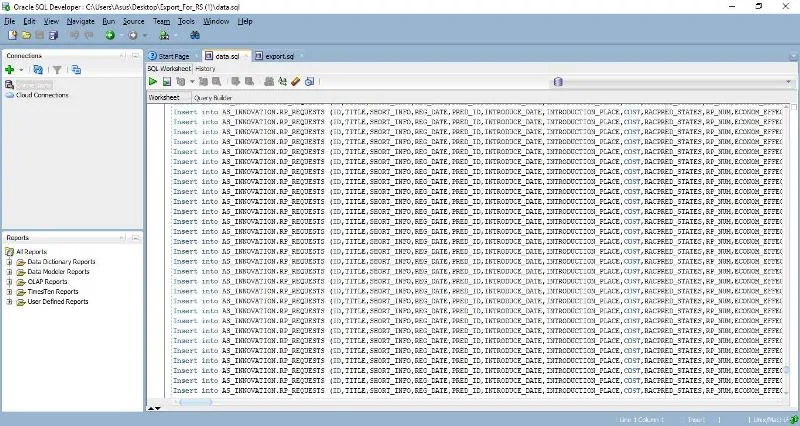Screen dimensions: 800x426
Task: Click the To Upper/Lower/InitCap icon
Action: click(283, 82)
